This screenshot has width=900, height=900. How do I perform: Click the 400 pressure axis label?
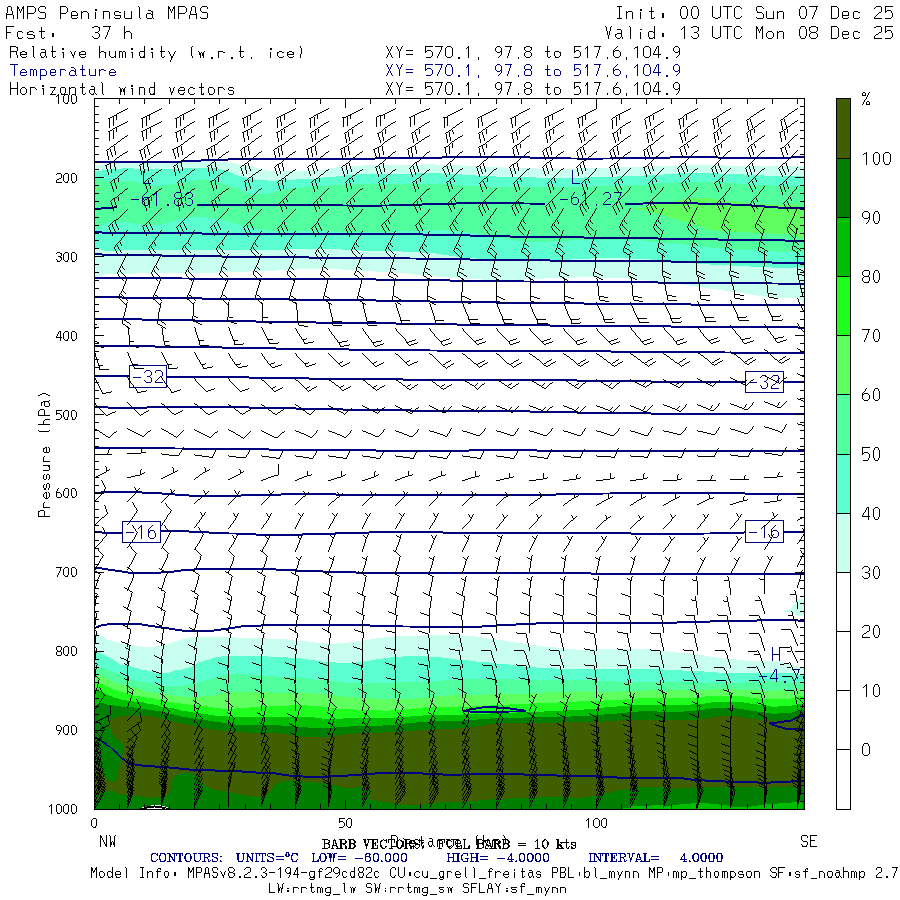pyautogui.click(x=66, y=336)
